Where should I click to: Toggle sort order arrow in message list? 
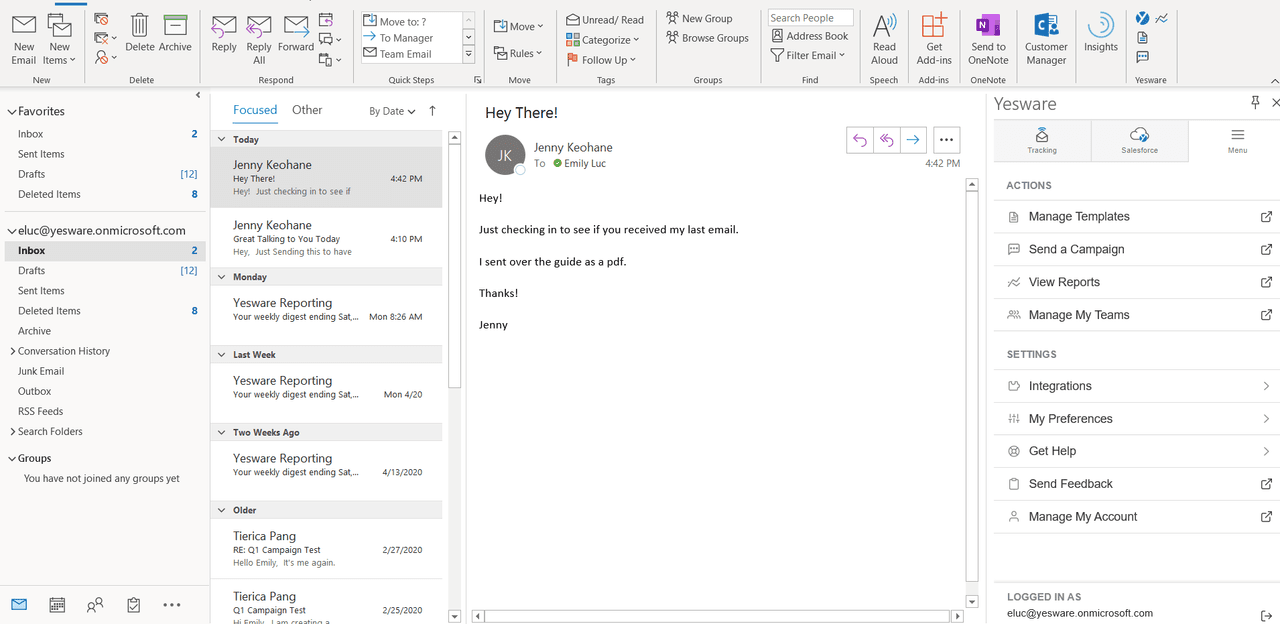tap(432, 111)
